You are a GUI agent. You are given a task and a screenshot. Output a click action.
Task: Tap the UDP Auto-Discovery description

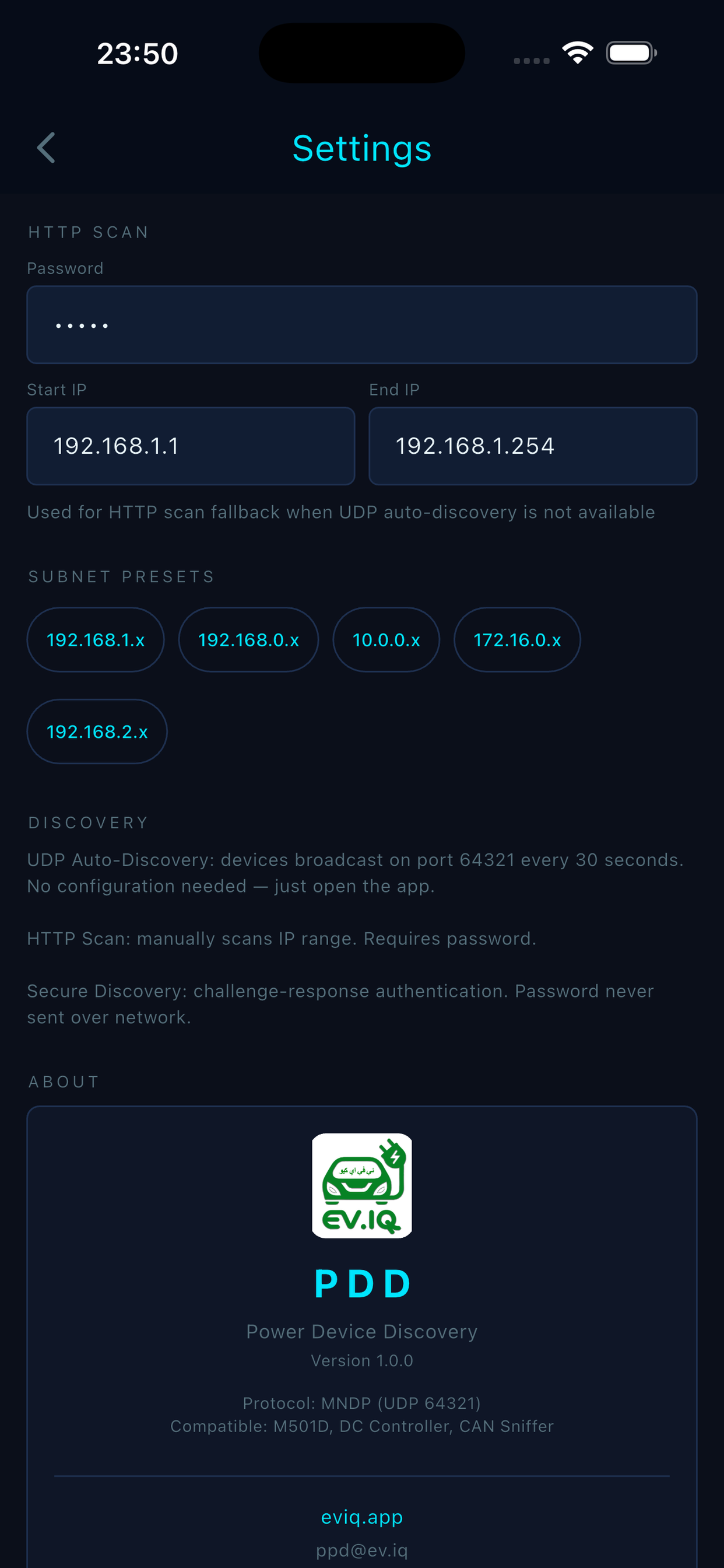(356, 873)
